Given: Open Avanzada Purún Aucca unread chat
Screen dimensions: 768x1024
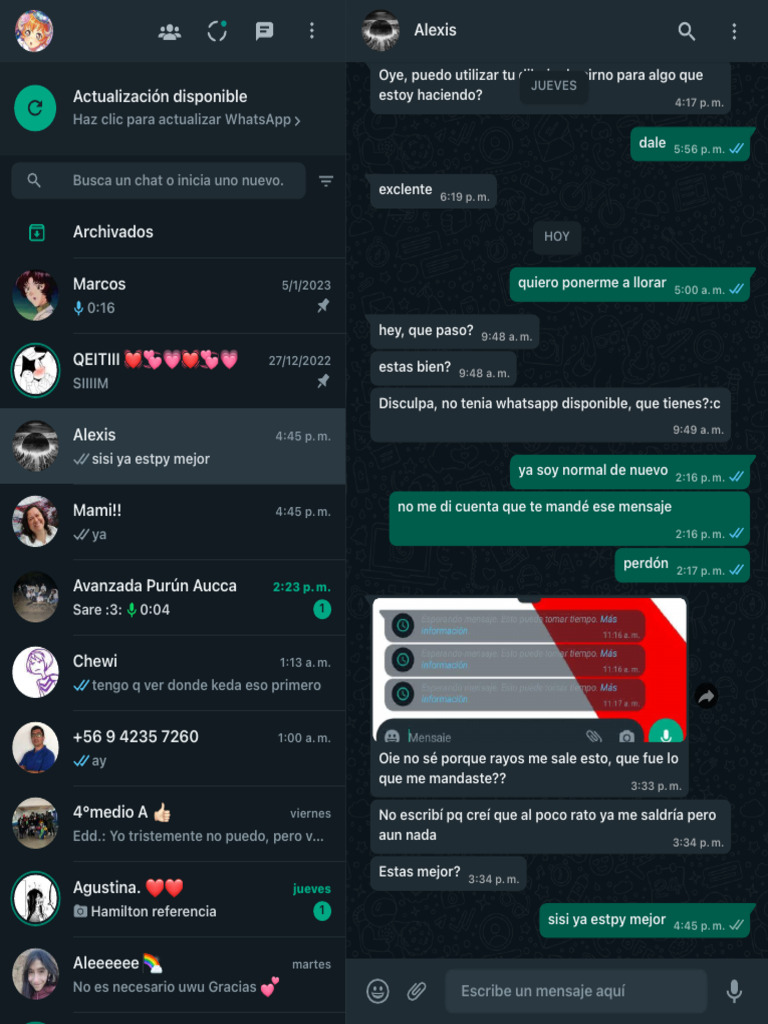Looking at the screenshot, I should [x=173, y=598].
